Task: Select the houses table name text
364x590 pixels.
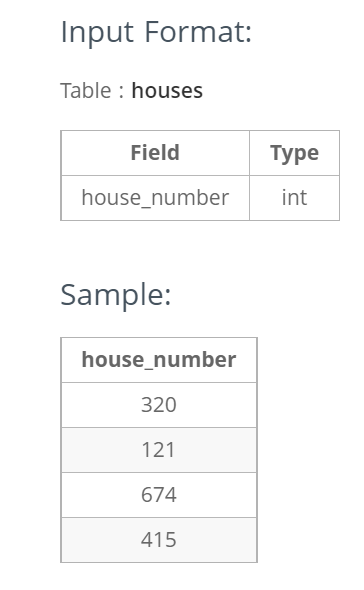Action: 167,91
